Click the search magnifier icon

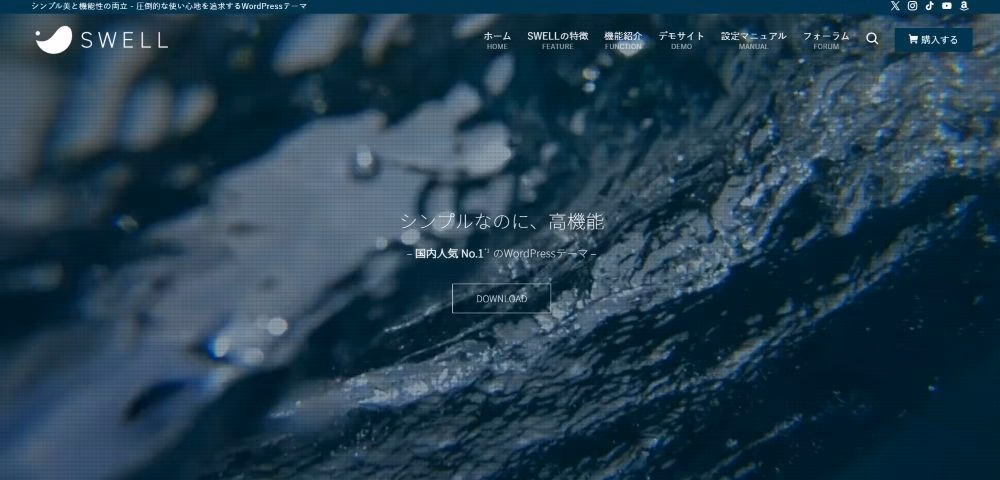872,39
